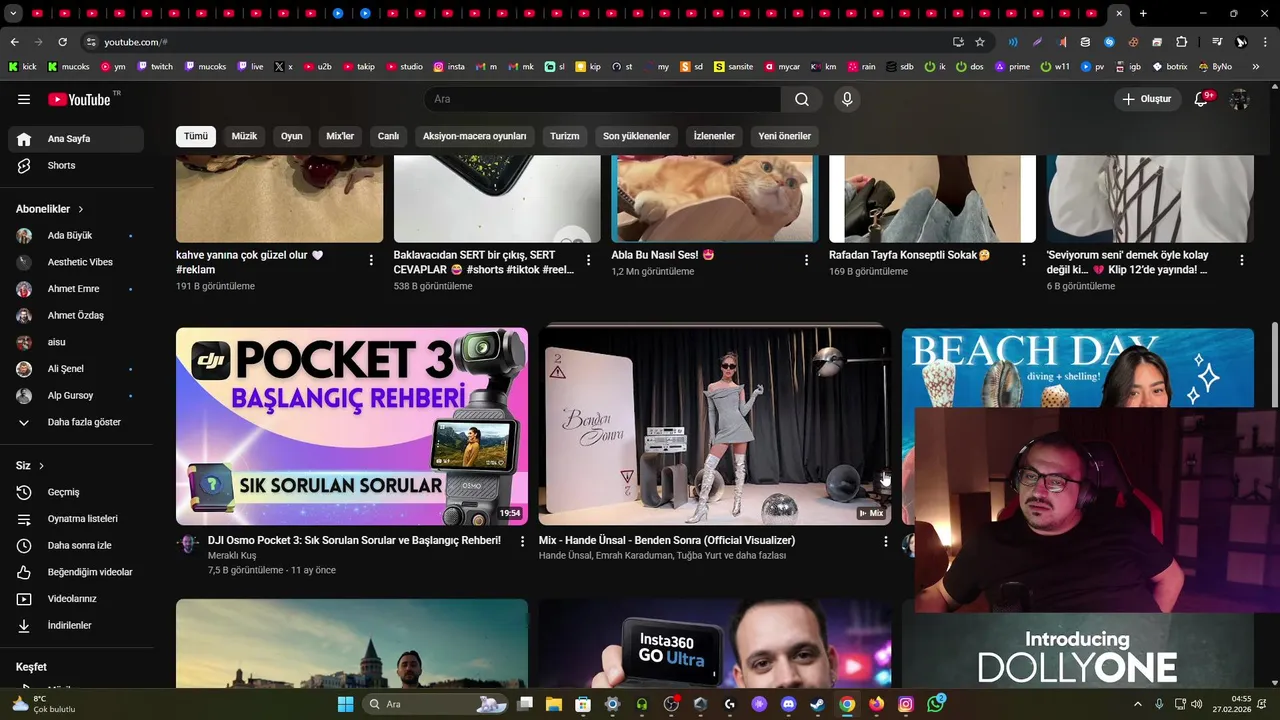Go back with browser back arrow

tap(14, 42)
